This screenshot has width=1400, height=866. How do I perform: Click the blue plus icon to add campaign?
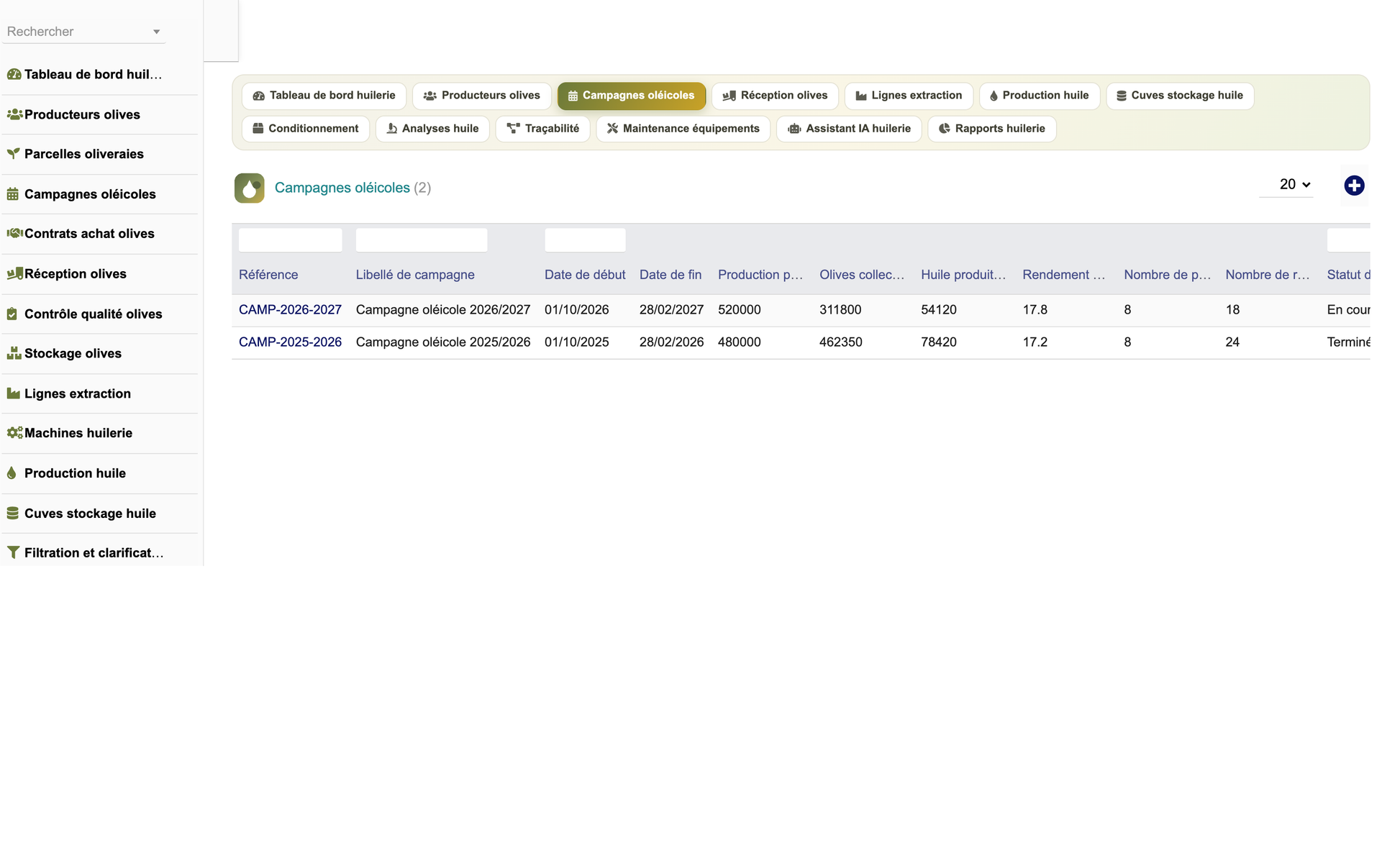(1354, 186)
